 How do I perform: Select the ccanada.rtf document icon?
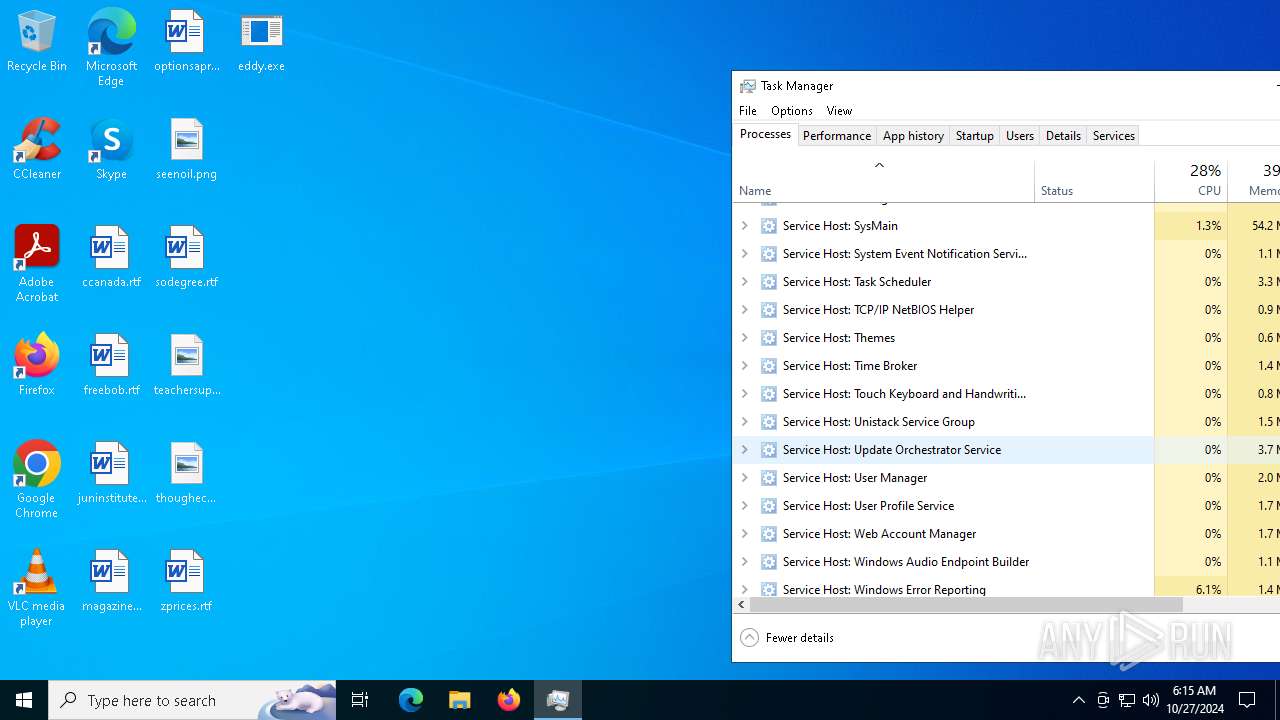[x=111, y=257]
